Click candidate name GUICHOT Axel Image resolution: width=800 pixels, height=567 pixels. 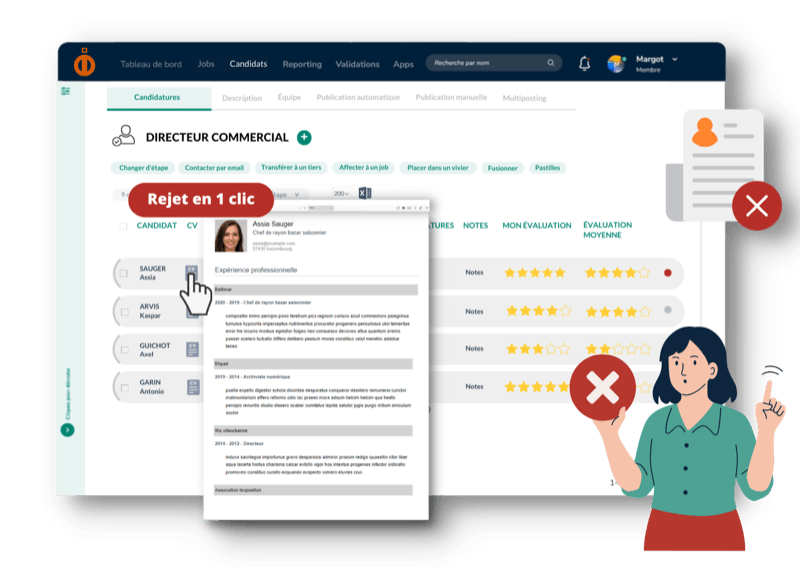(155, 350)
